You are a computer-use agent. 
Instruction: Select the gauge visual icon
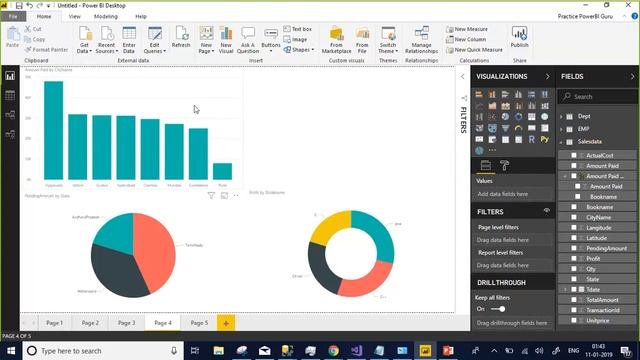(518, 128)
